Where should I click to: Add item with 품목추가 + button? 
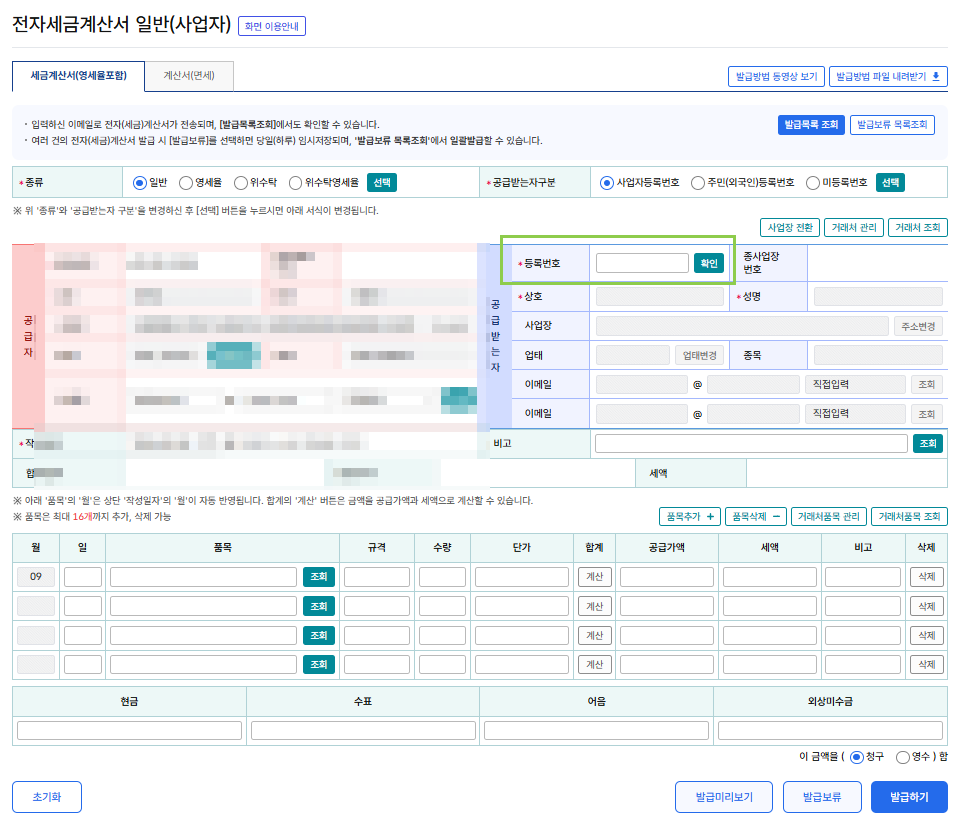690,517
